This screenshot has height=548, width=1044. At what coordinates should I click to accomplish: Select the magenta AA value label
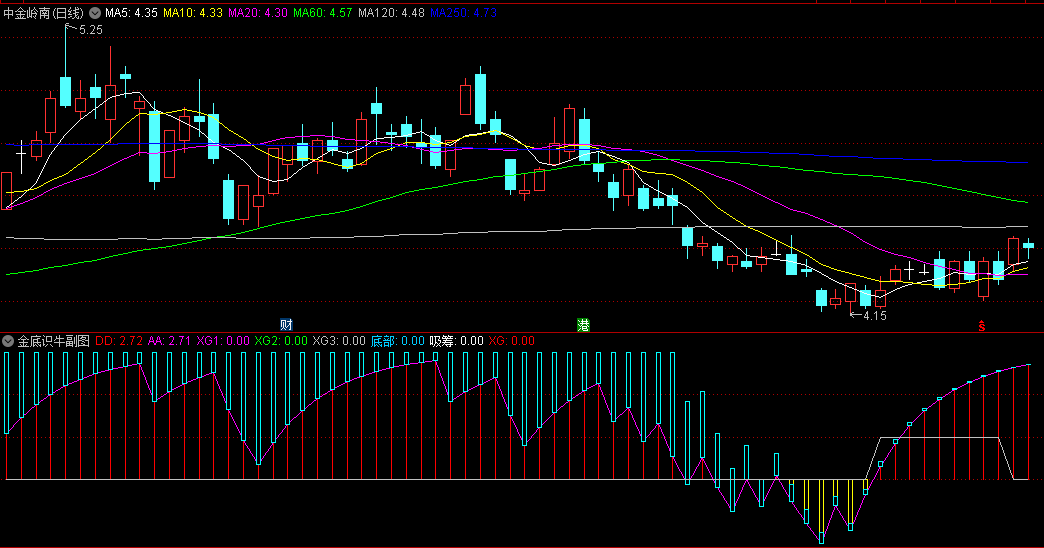pyautogui.click(x=170, y=341)
